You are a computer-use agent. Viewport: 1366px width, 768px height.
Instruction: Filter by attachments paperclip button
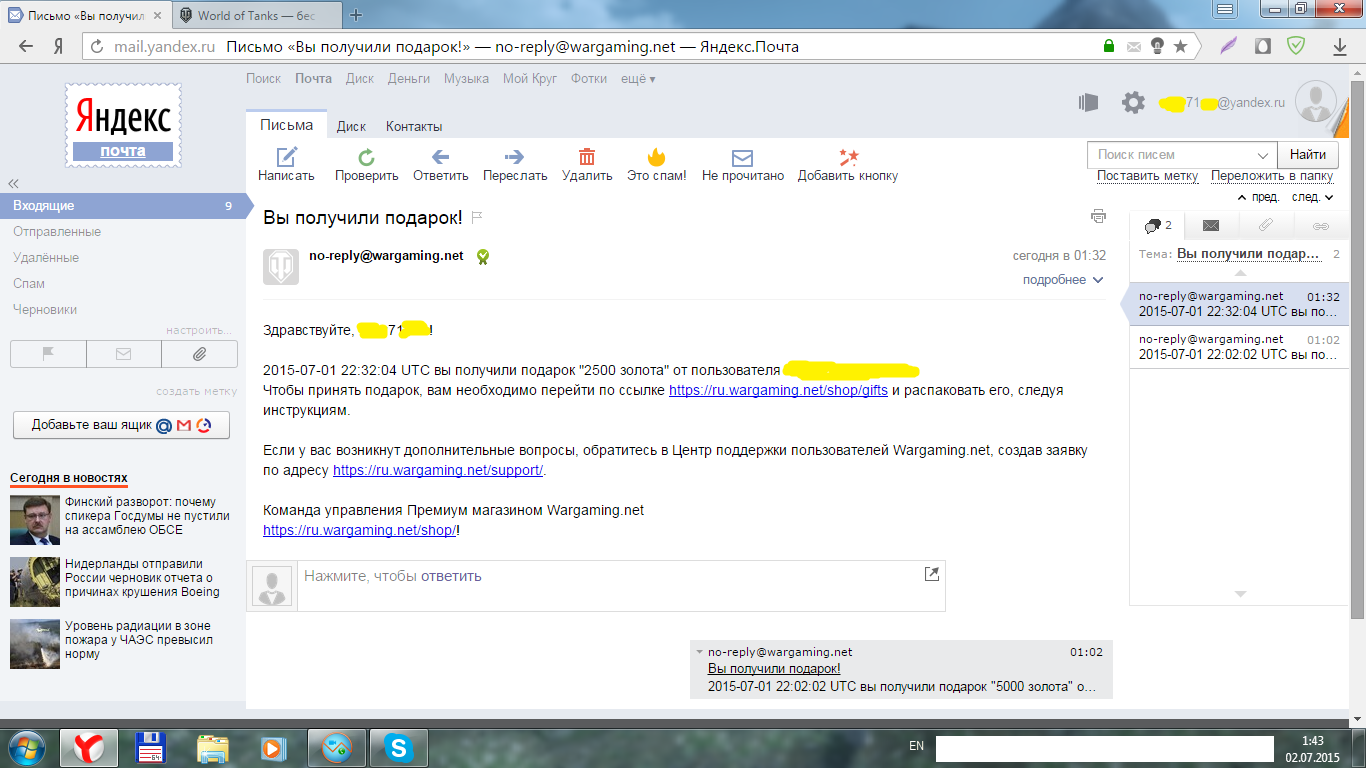click(199, 354)
